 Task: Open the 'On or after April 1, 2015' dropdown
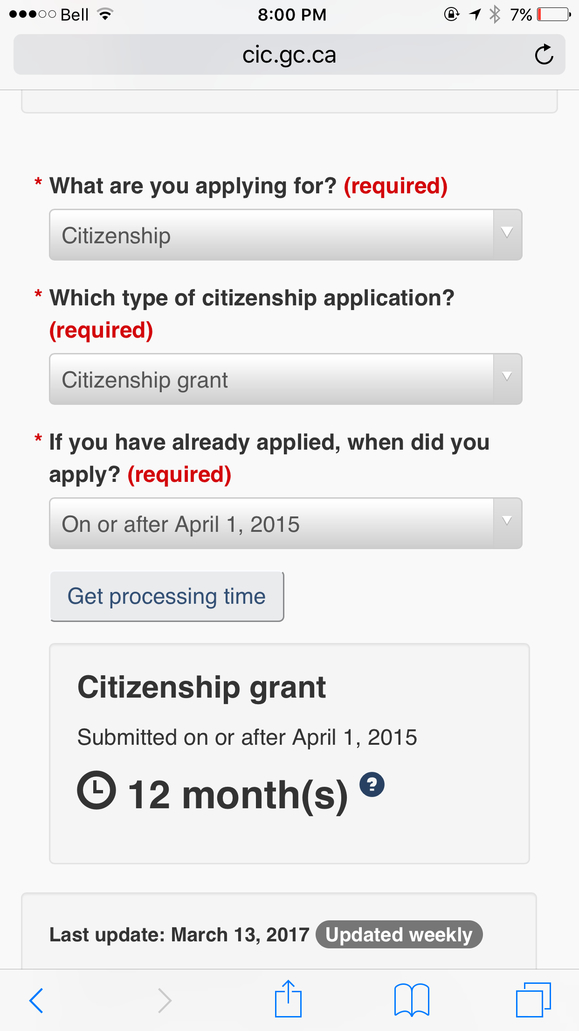pyautogui.click(x=286, y=523)
